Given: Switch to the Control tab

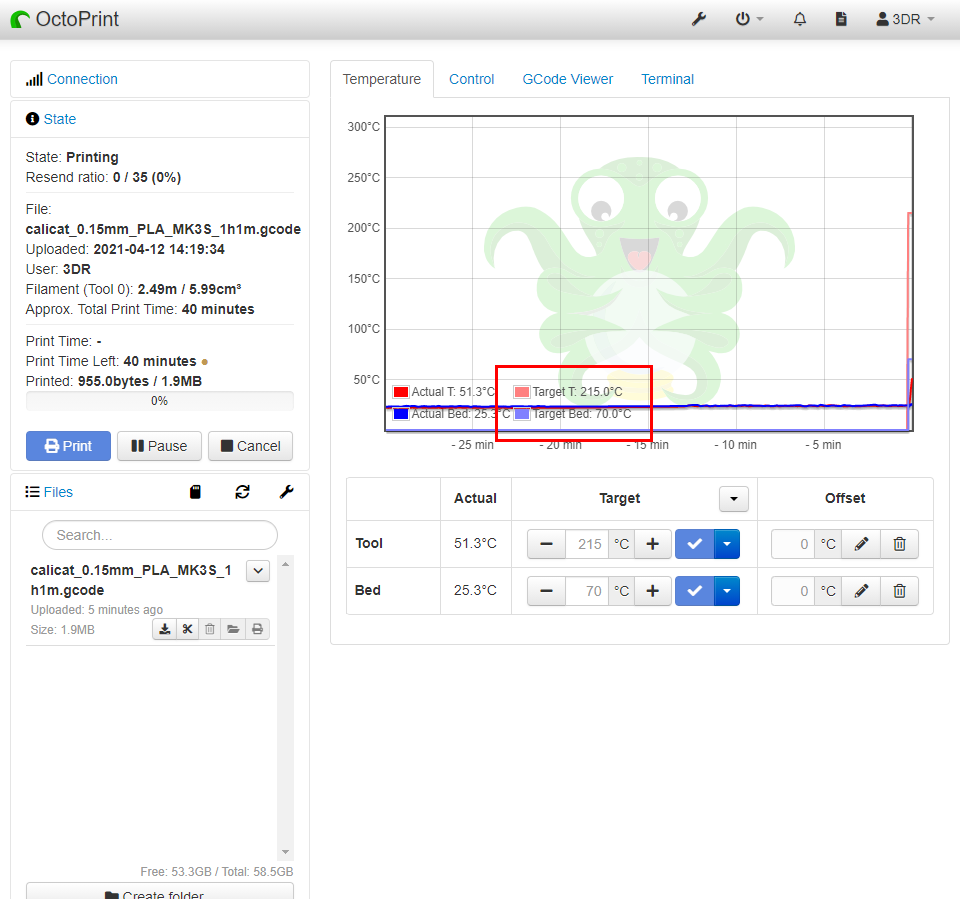Looking at the screenshot, I should 471,79.
